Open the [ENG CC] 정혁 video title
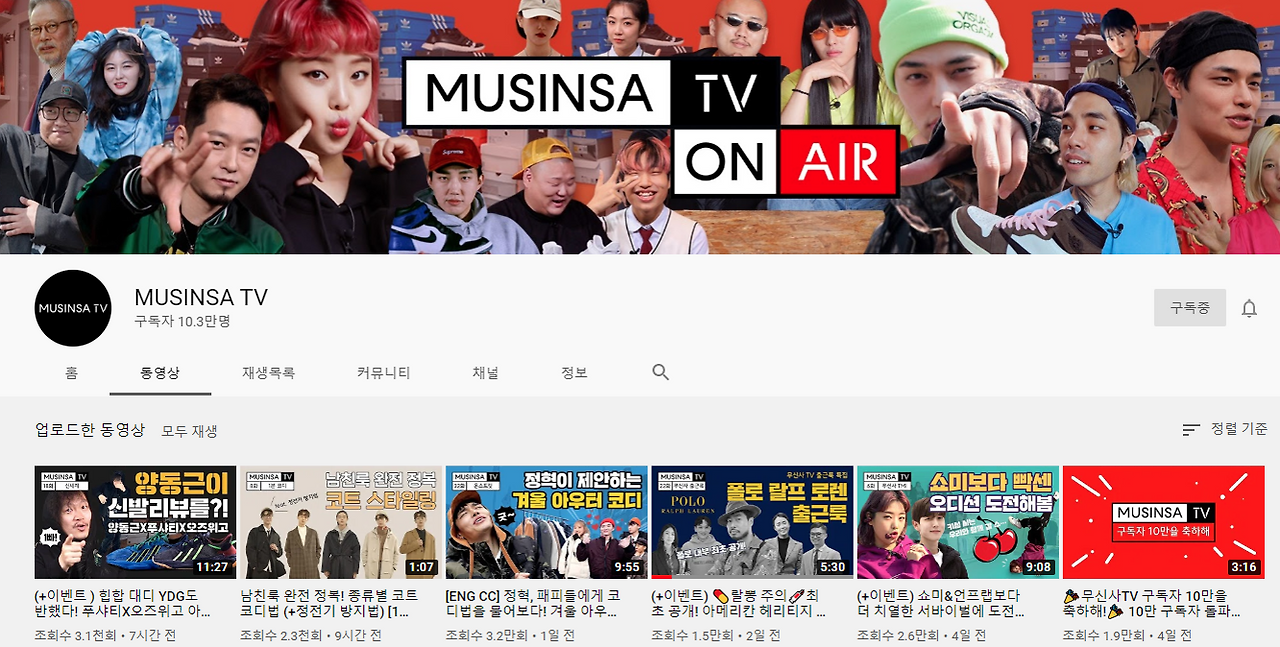Image resolution: width=1280 pixels, height=647 pixels. tap(534, 603)
